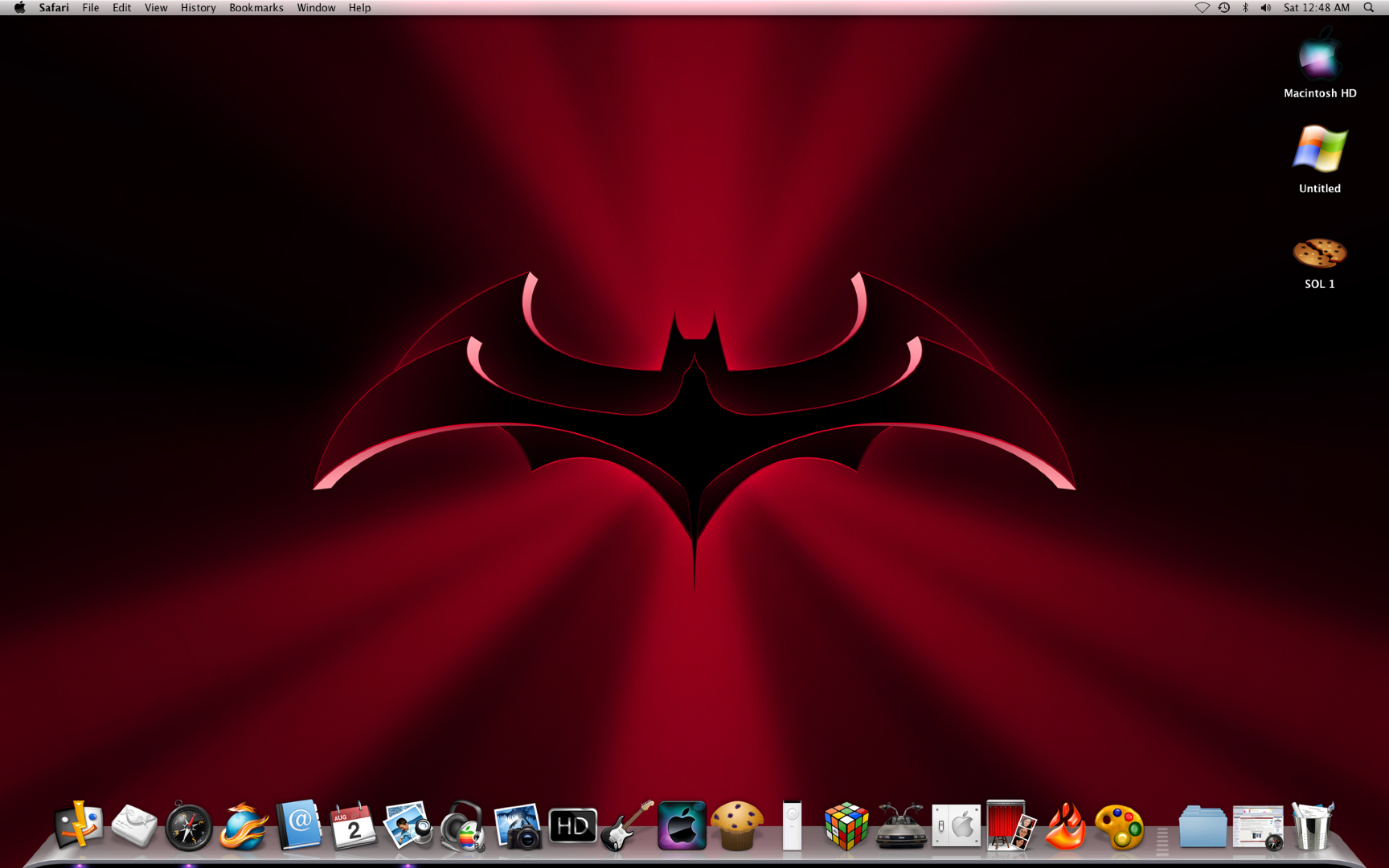Open the Safari compass in the dock
Viewport: 1389px width, 868px height.
point(188,826)
